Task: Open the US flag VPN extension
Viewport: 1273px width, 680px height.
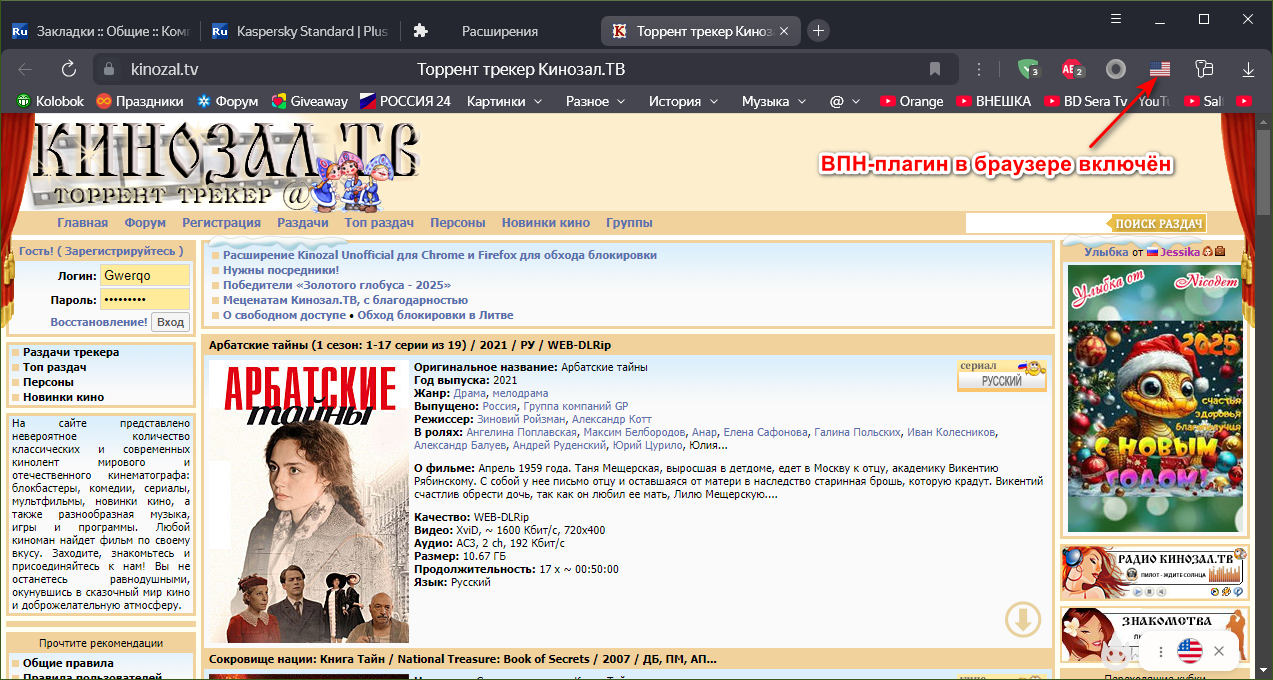Action: coord(1160,69)
